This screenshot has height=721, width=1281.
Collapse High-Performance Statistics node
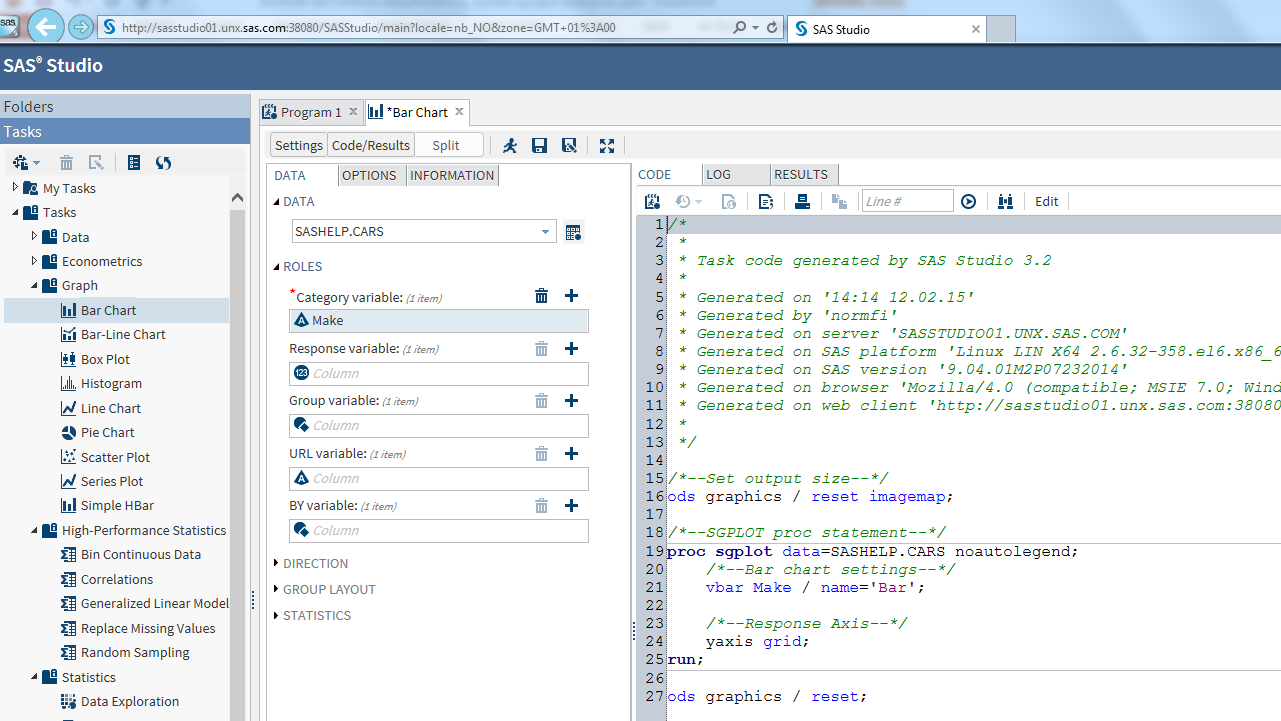tap(34, 530)
